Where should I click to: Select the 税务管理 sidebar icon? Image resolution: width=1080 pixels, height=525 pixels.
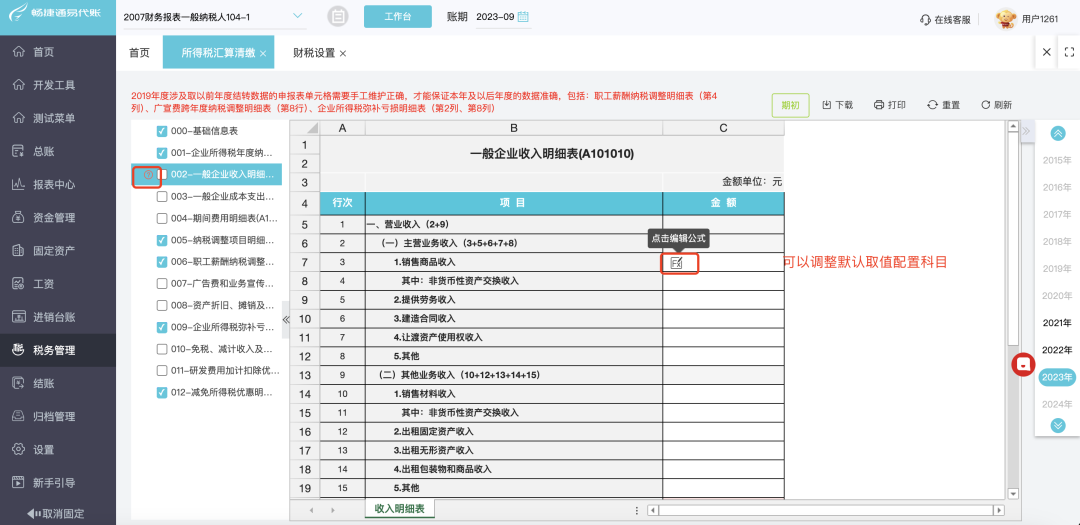[x=19, y=349]
